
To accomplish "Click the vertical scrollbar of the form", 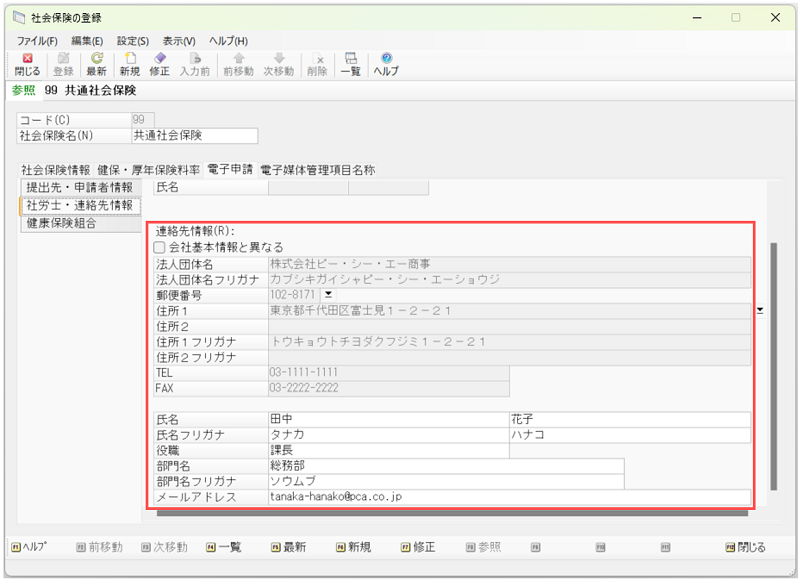I will (x=773, y=366).
